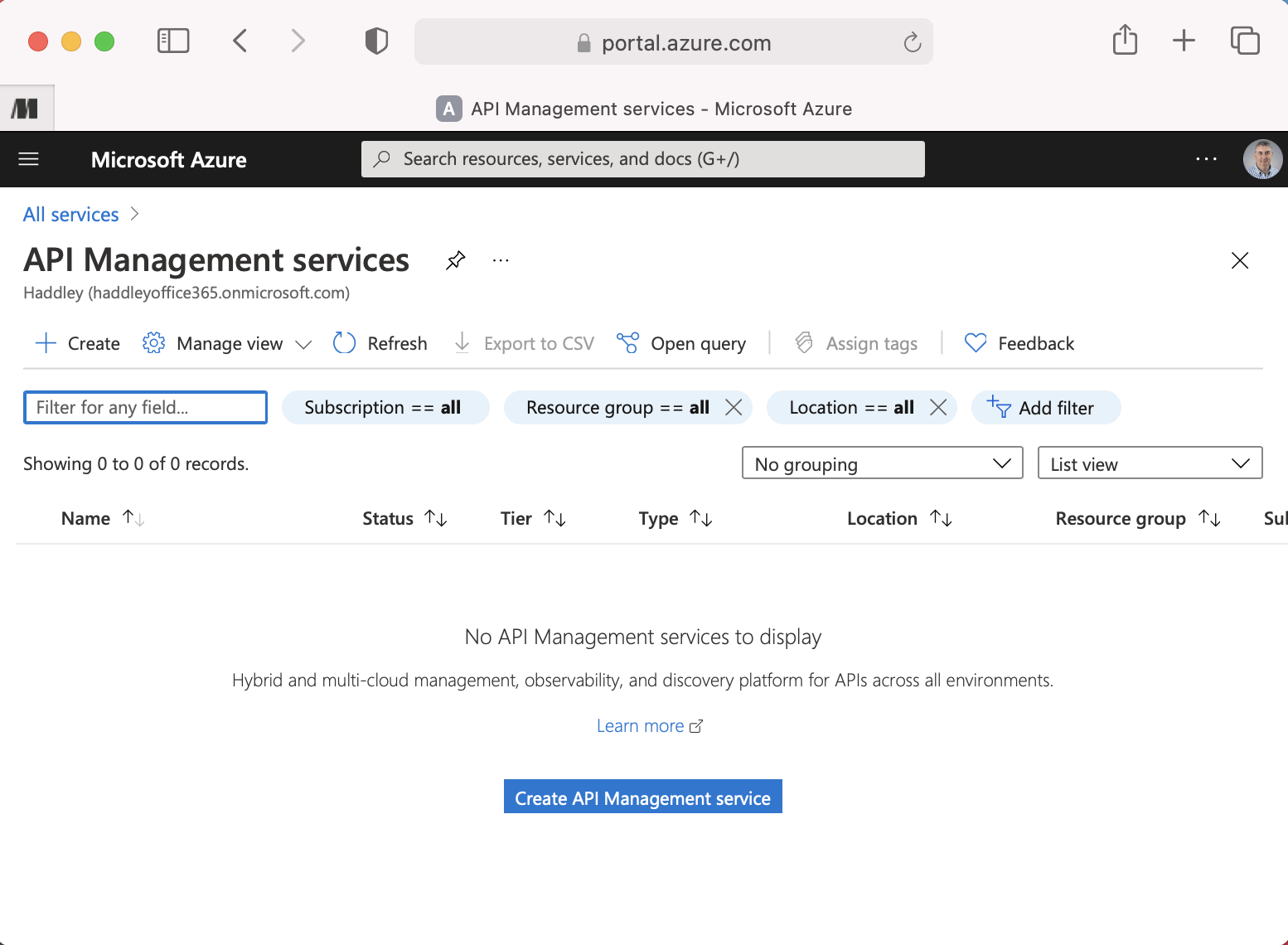Screen dimensions: 1288x945
Task: Expand the No grouping dropdown
Action: click(x=882, y=463)
